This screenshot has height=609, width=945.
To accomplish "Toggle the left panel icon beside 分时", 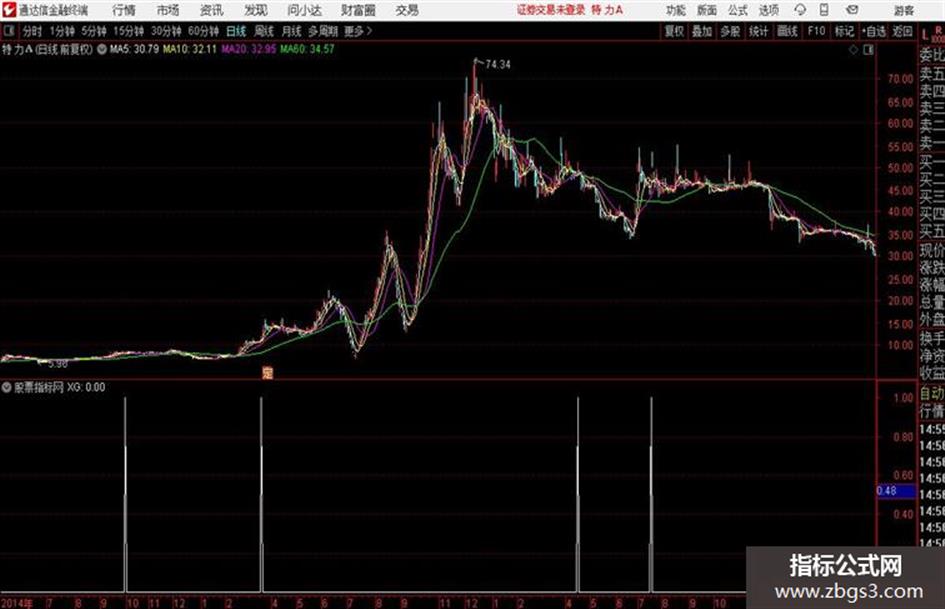I will pos(8,31).
